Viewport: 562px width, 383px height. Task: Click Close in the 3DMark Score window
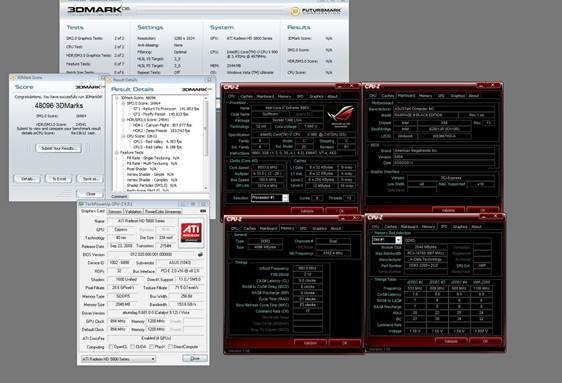click(x=90, y=194)
